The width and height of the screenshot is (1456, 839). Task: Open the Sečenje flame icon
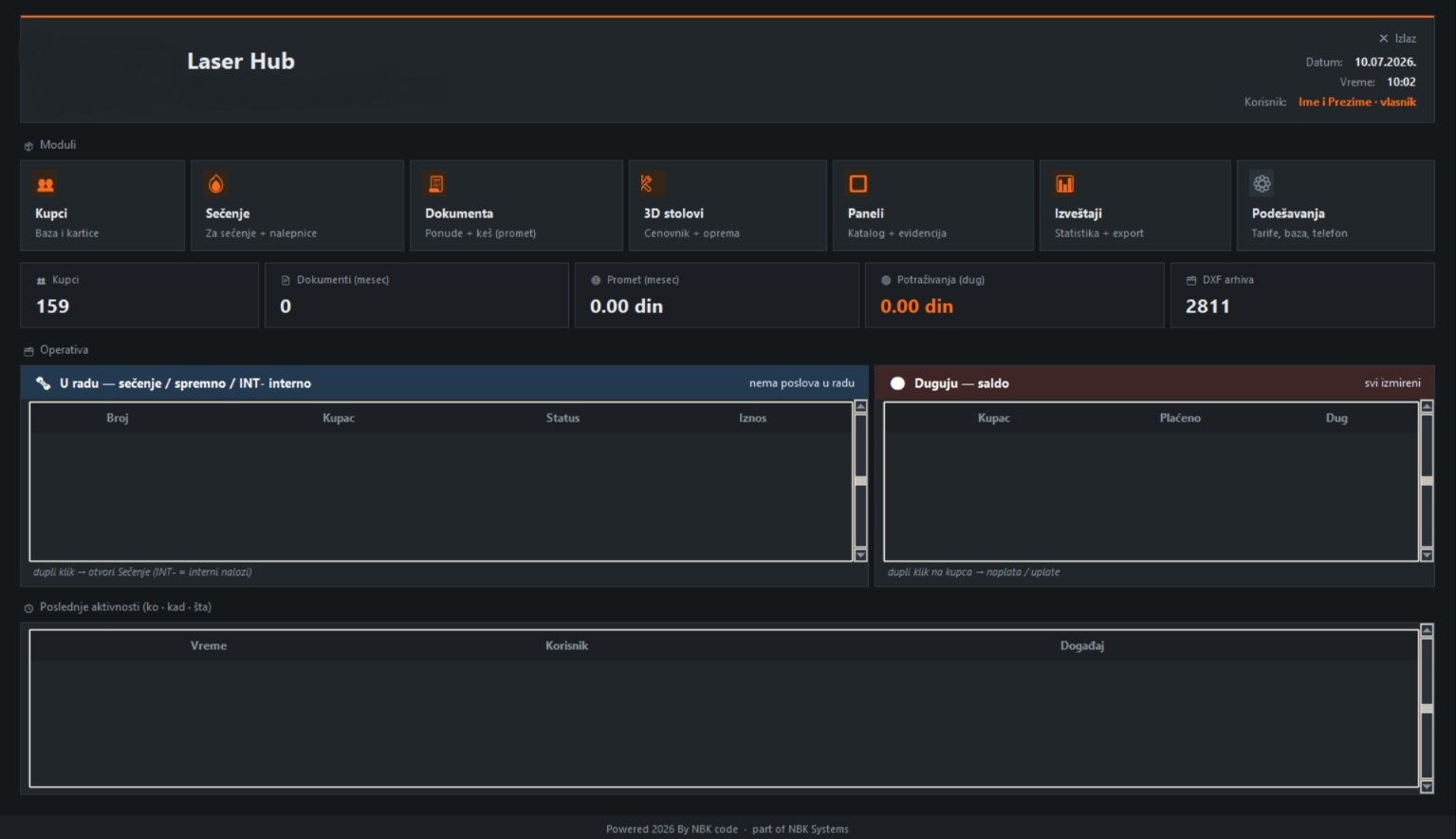(x=216, y=184)
